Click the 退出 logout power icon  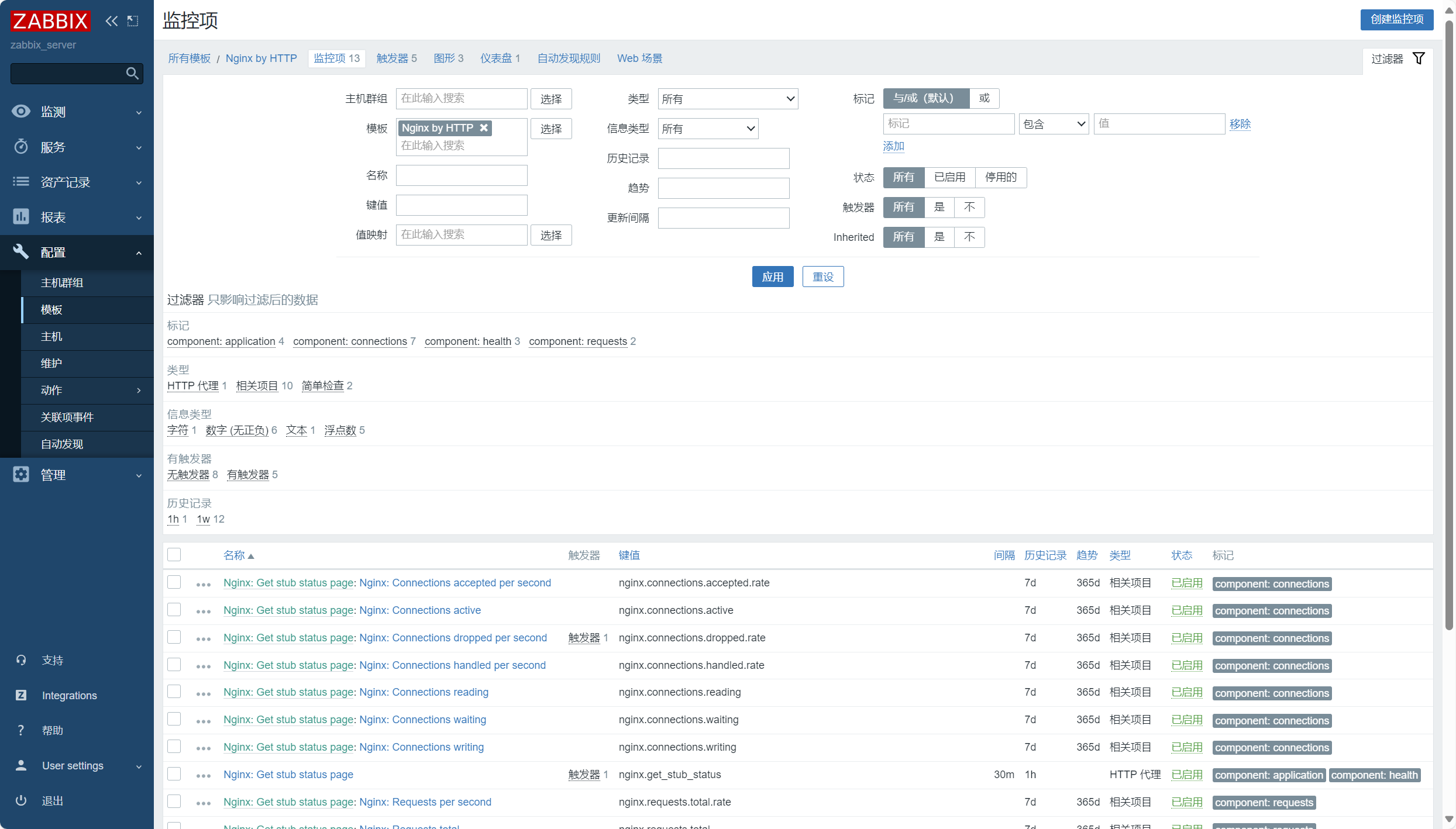click(21, 800)
